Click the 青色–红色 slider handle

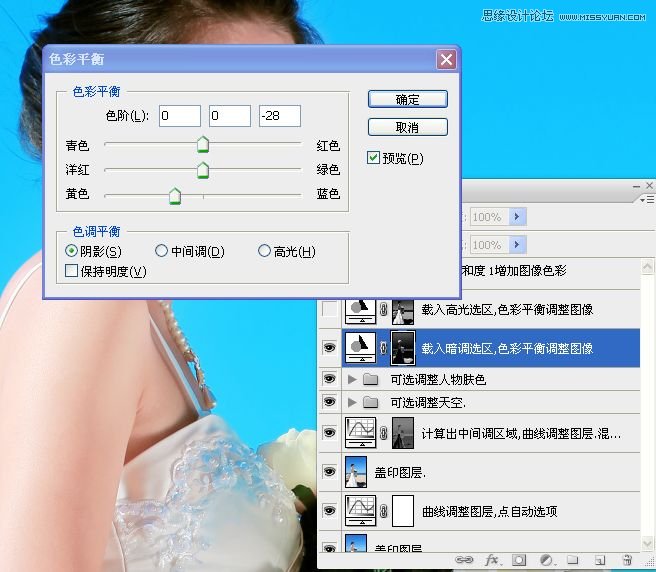coord(203,144)
